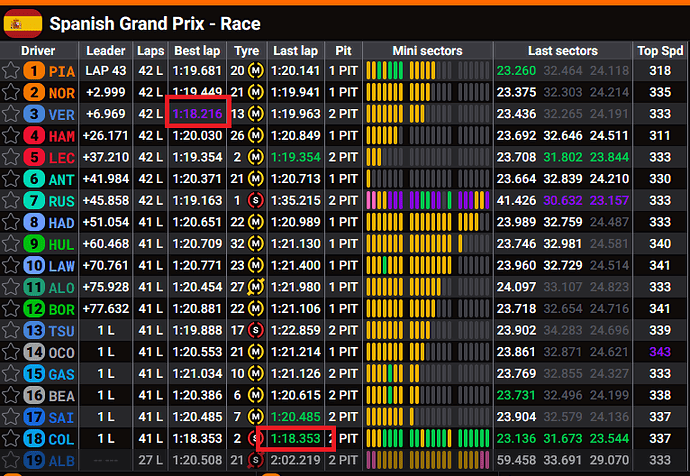Click LAP 43 in leader column
Screen dimensions: 690x476
[x=106, y=70]
